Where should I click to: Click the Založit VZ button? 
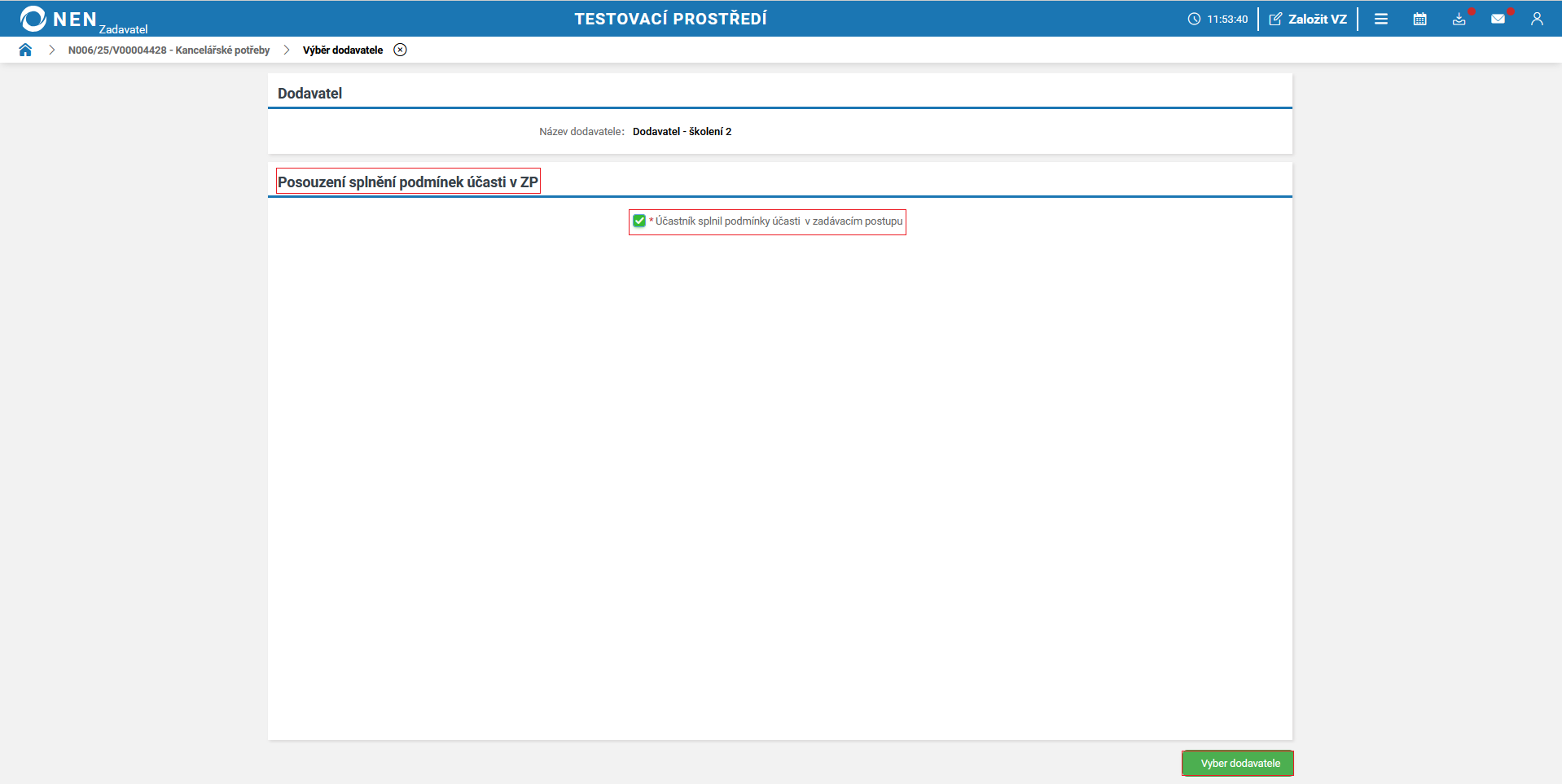click(1308, 19)
